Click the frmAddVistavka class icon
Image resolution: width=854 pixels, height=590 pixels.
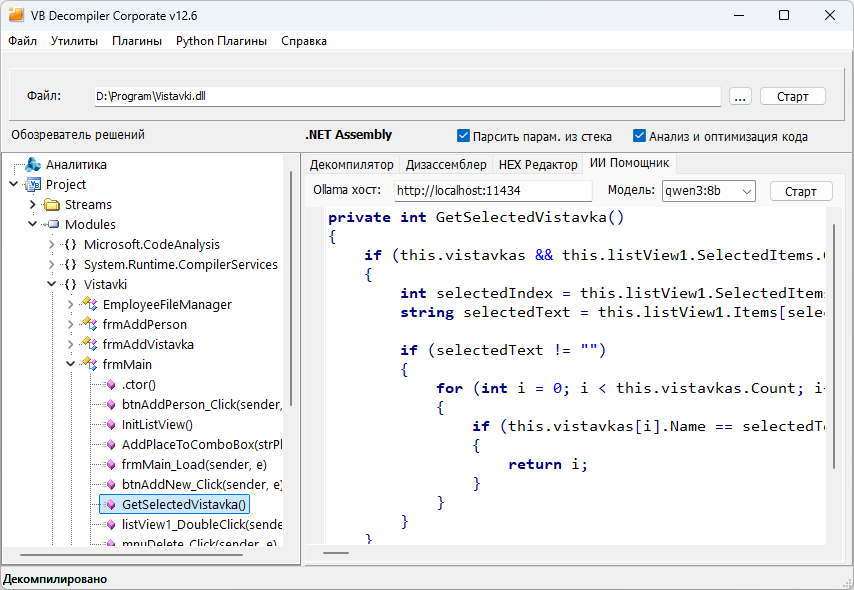pos(90,344)
